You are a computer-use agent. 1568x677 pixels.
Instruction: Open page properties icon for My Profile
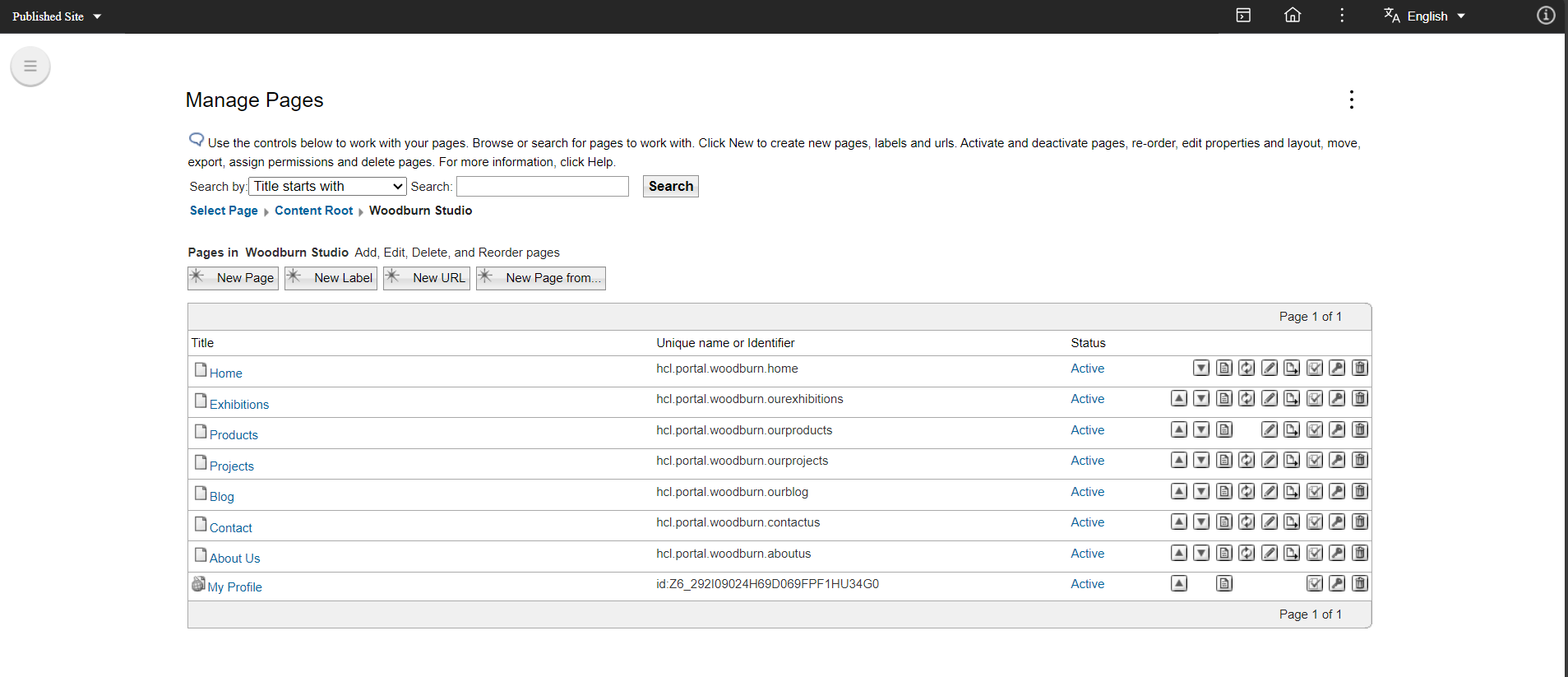pyautogui.click(x=1224, y=584)
